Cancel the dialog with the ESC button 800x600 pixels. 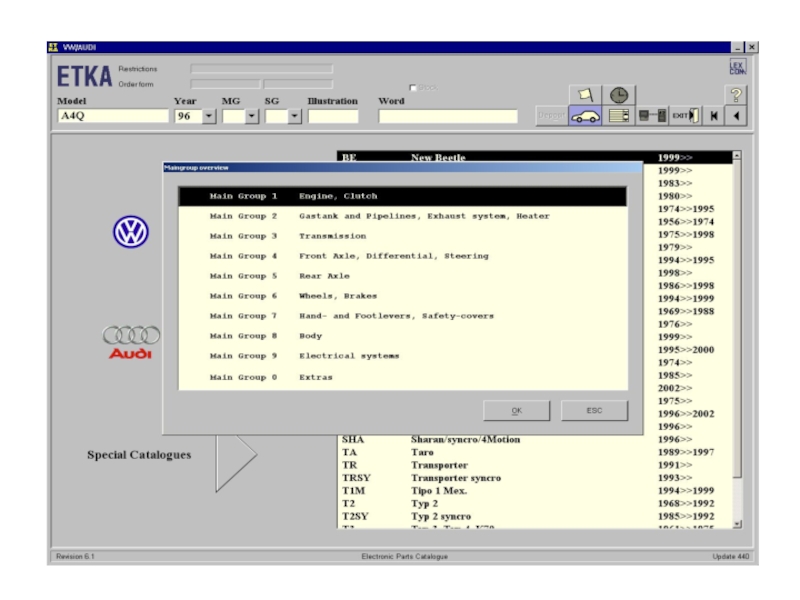click(x=594, y=411)
